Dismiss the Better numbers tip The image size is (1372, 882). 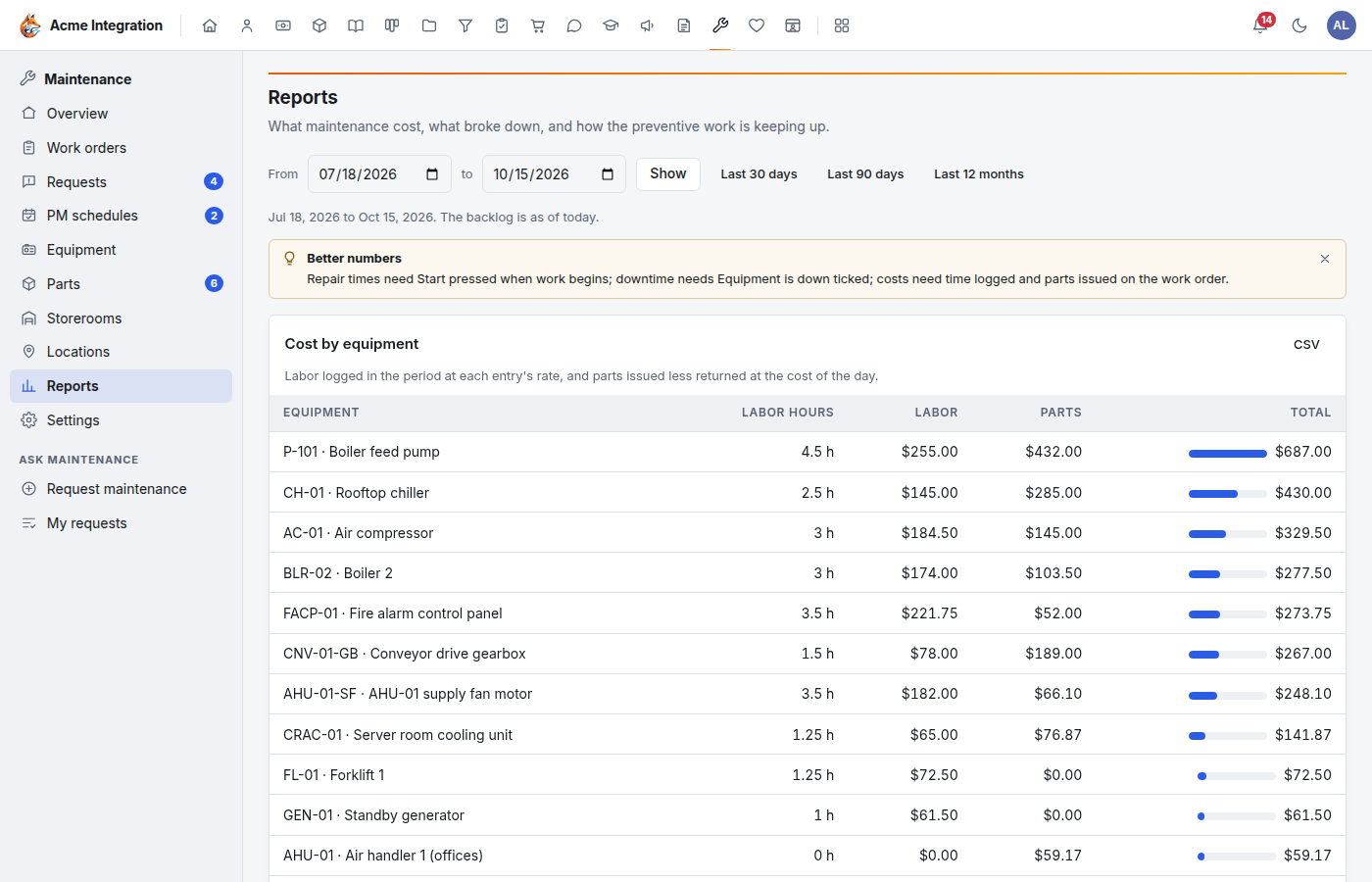point(1325,259)
